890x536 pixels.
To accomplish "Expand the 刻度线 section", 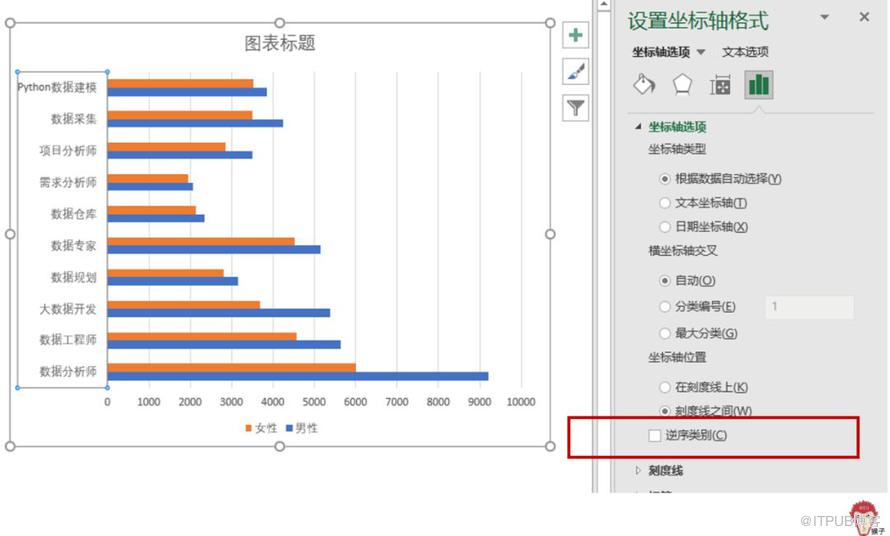I will click(640, 470).
